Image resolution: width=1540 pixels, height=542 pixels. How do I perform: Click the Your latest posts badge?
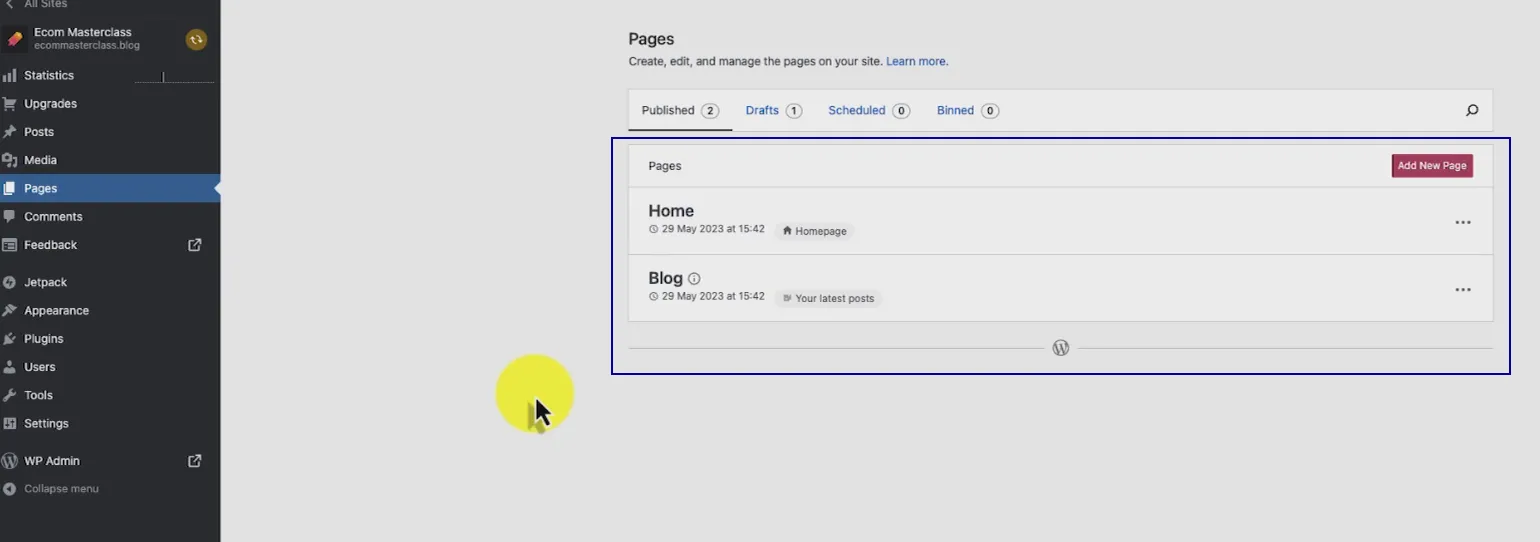click(x=828, y=298)
